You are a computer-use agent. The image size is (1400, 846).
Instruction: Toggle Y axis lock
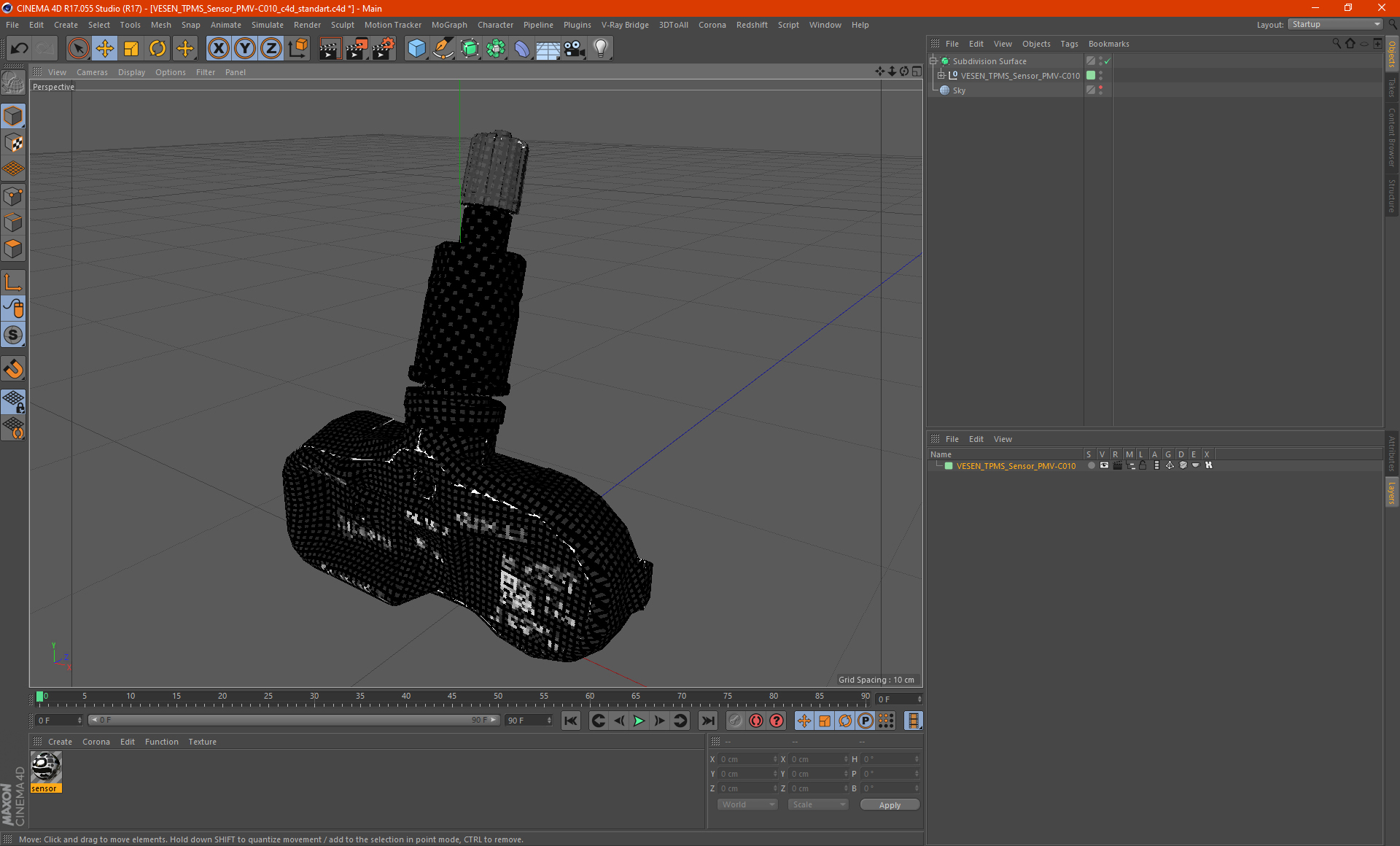(245, 49)
